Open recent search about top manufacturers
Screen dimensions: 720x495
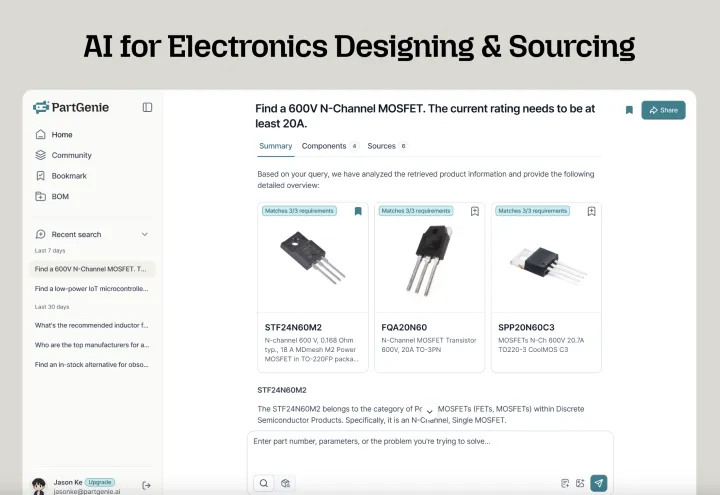pos(92,345)
